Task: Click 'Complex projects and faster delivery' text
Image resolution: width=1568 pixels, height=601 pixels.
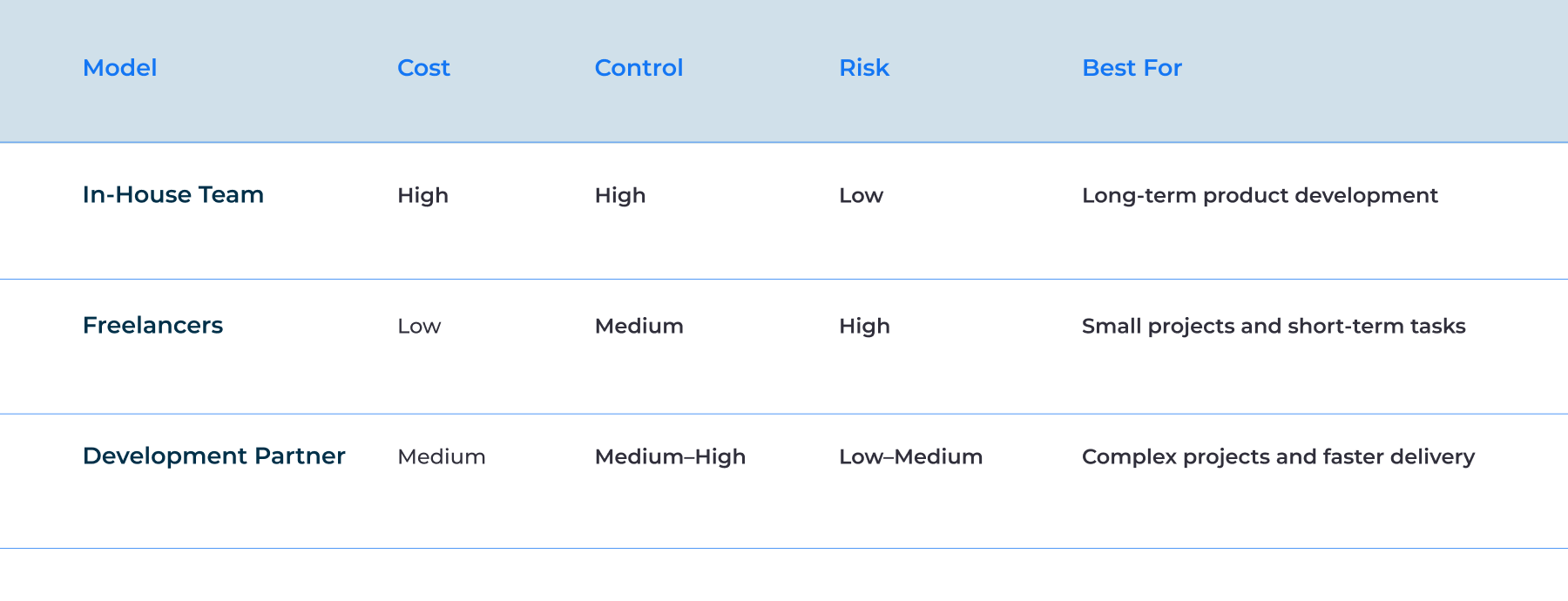Action: tap(1278, 456)
